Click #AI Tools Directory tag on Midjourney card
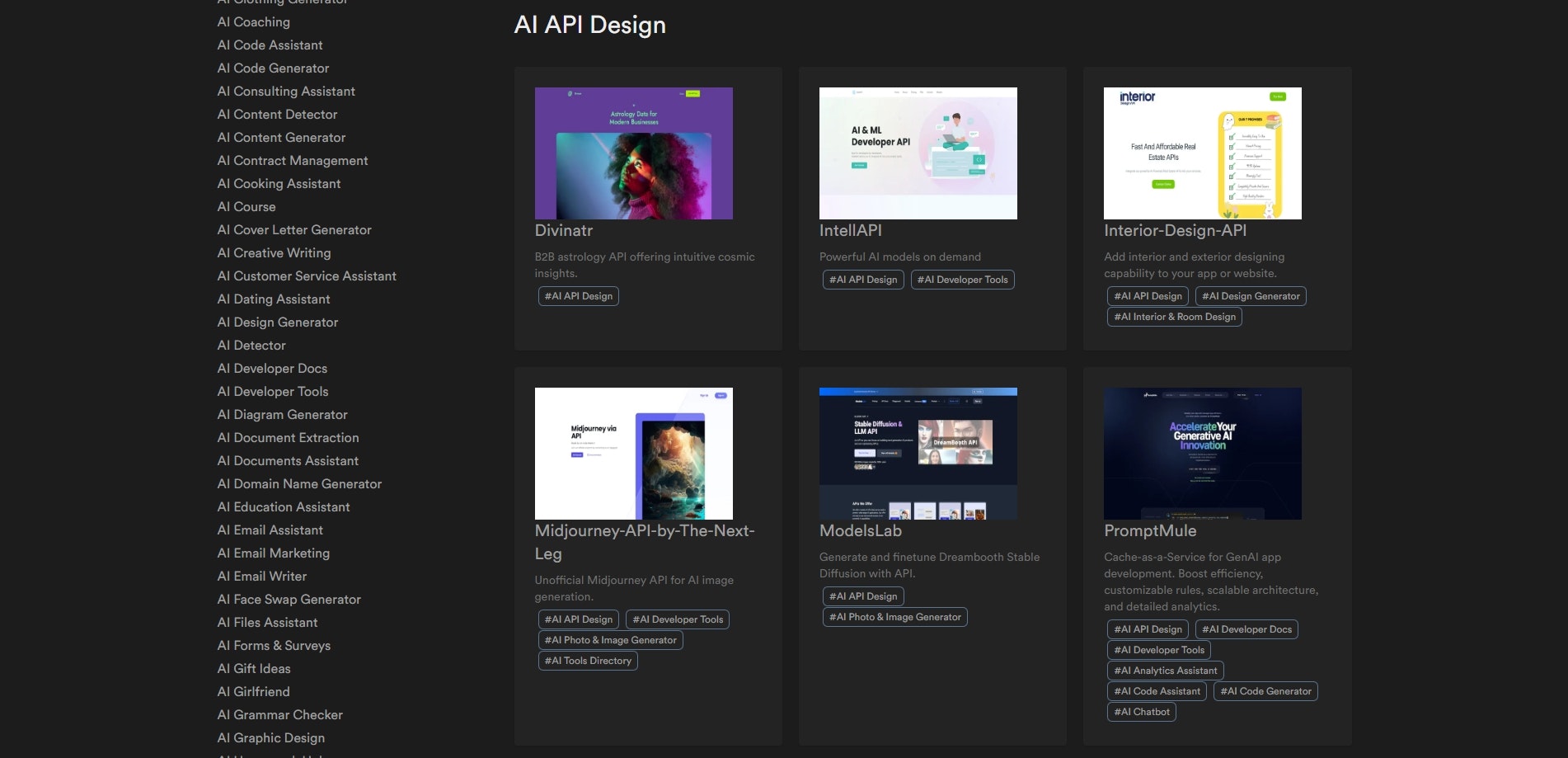 [x=588, y=661]
